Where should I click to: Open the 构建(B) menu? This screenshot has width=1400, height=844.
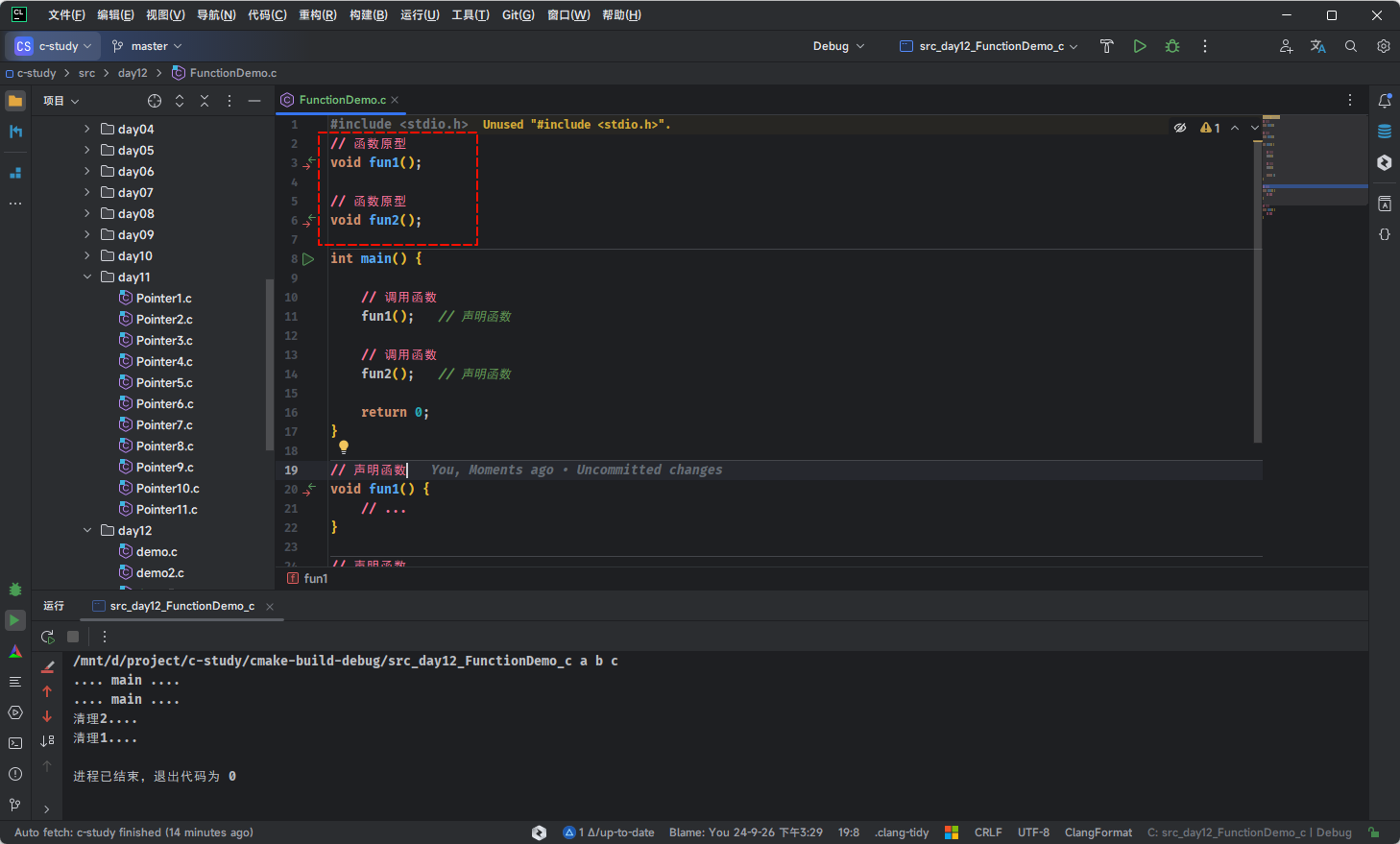[x=368, y=15]
